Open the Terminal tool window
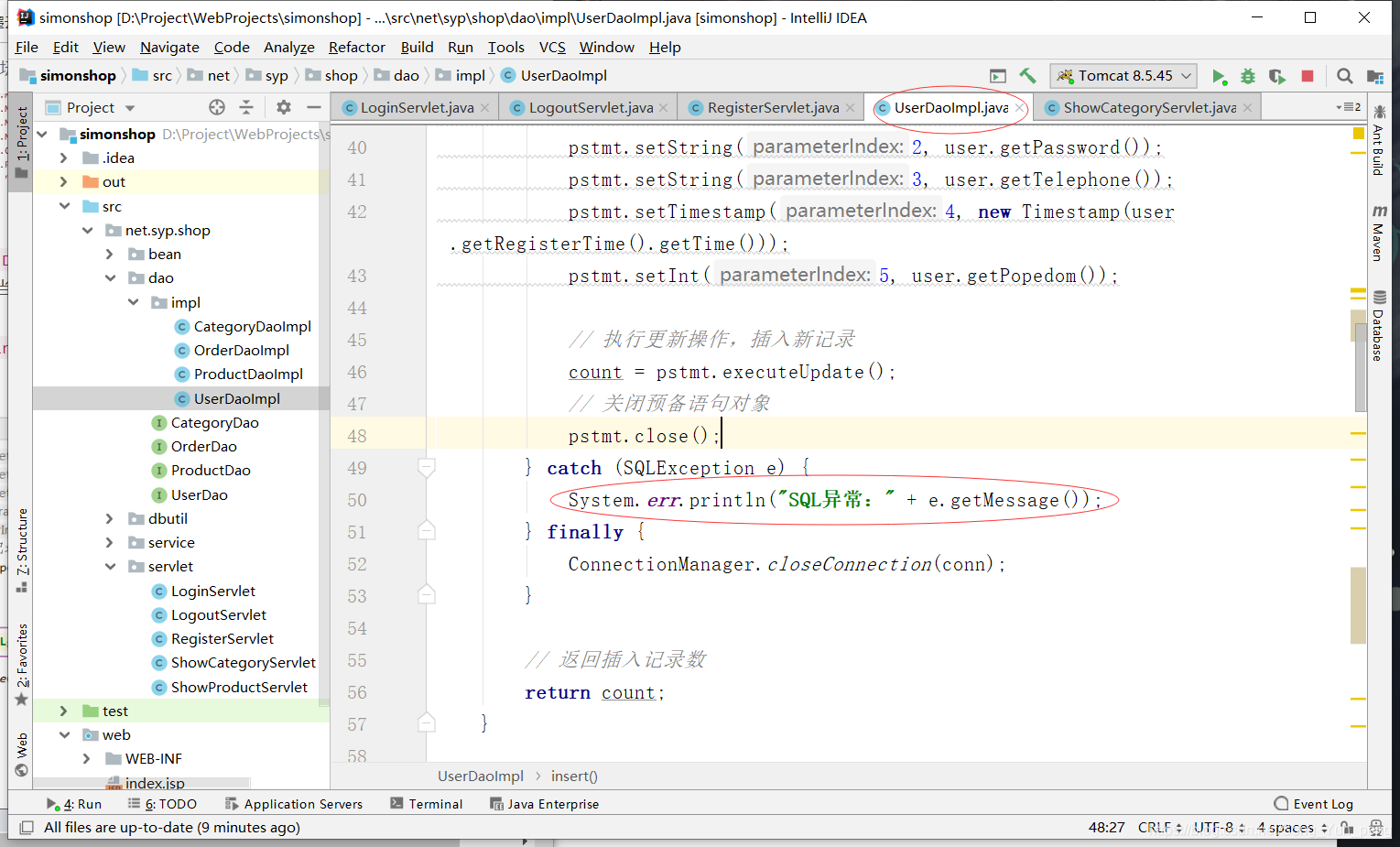 tap(427, 804)
